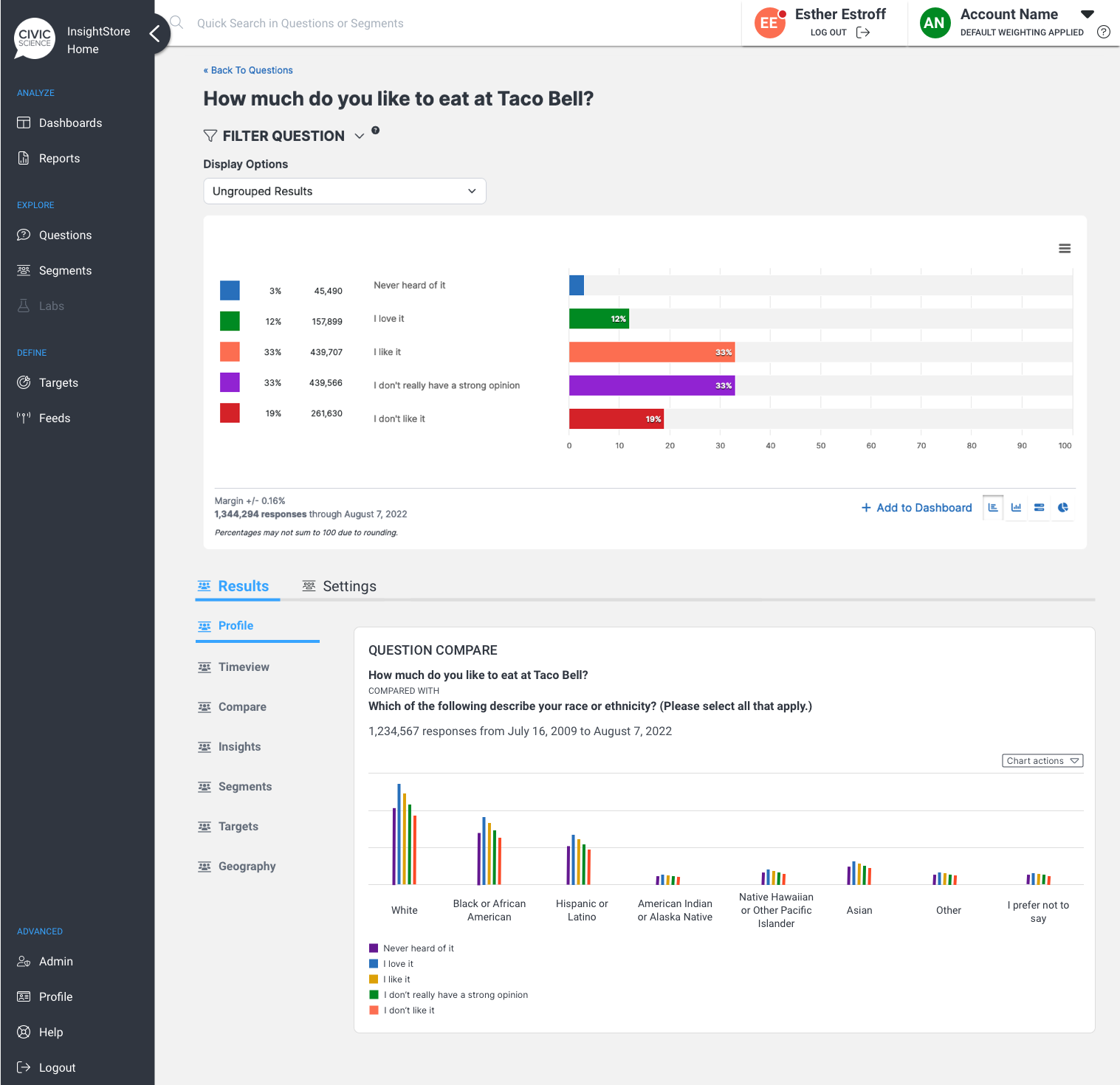Click the CivicScience logo
The image size is (1120, 1085).
(x=35, y=38)
